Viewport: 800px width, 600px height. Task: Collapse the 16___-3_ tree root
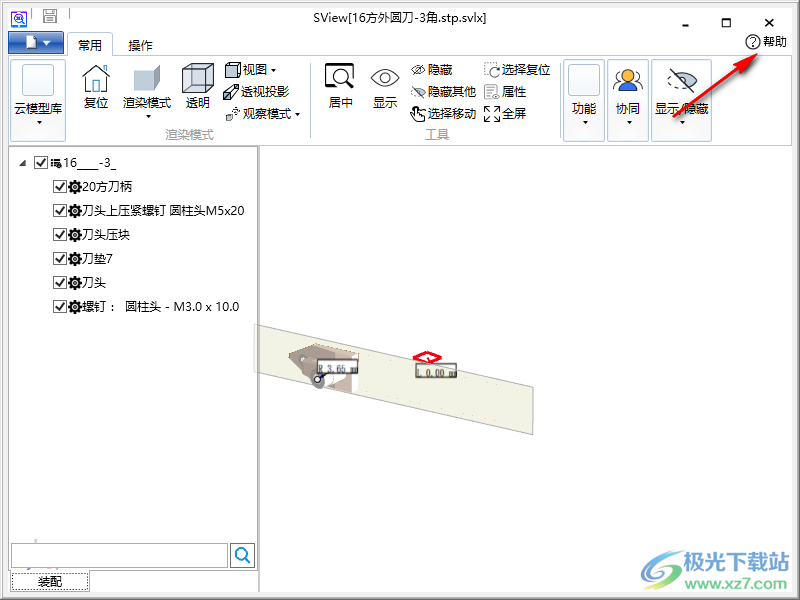[22, 163]
